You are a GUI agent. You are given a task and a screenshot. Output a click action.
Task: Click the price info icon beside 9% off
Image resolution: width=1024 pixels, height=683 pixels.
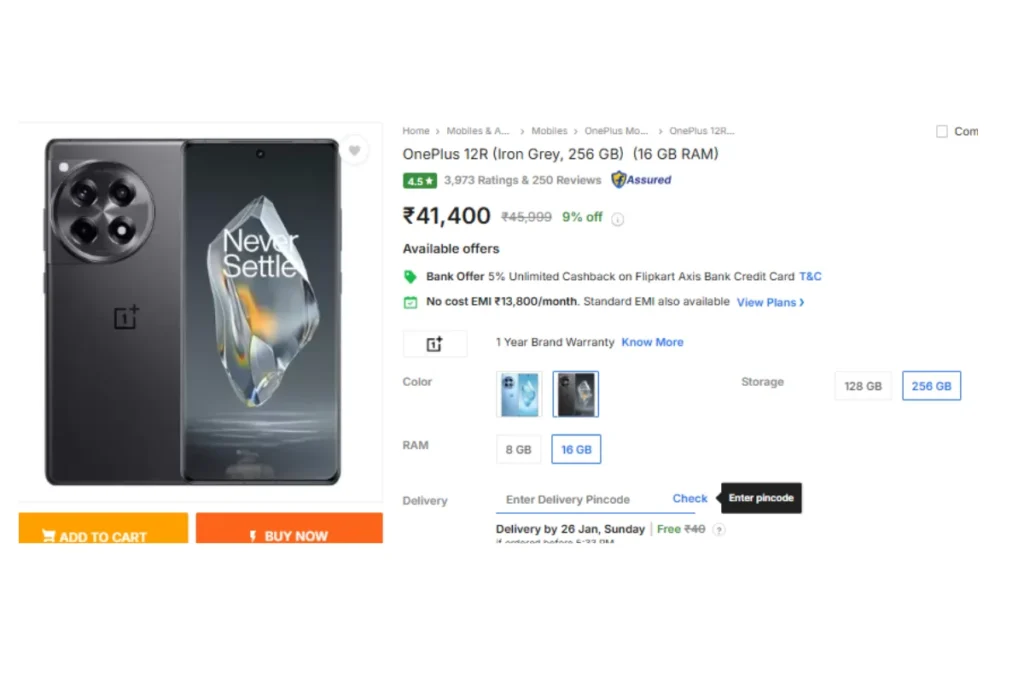point(618,219)
